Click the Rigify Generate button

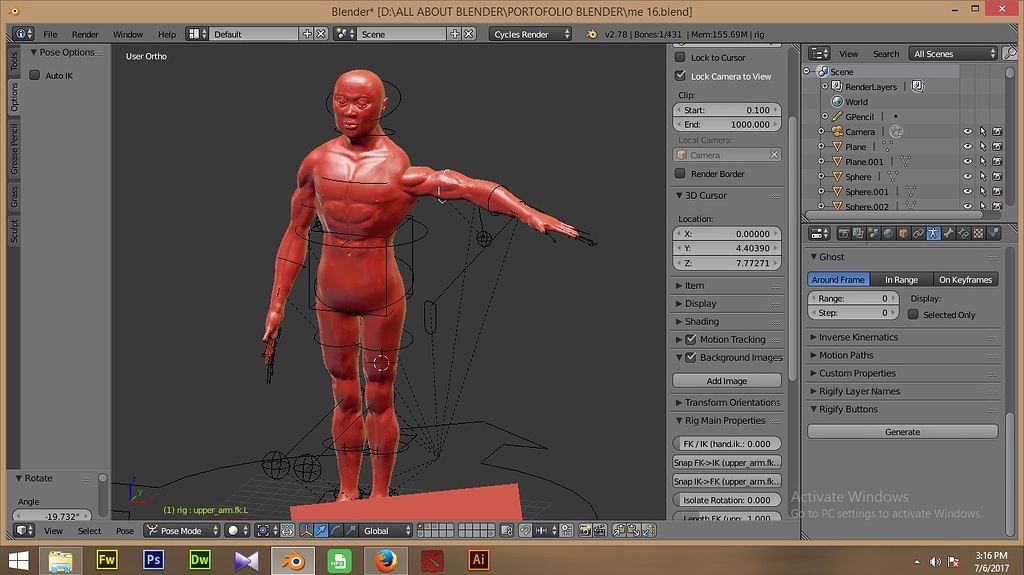point(903,431)
